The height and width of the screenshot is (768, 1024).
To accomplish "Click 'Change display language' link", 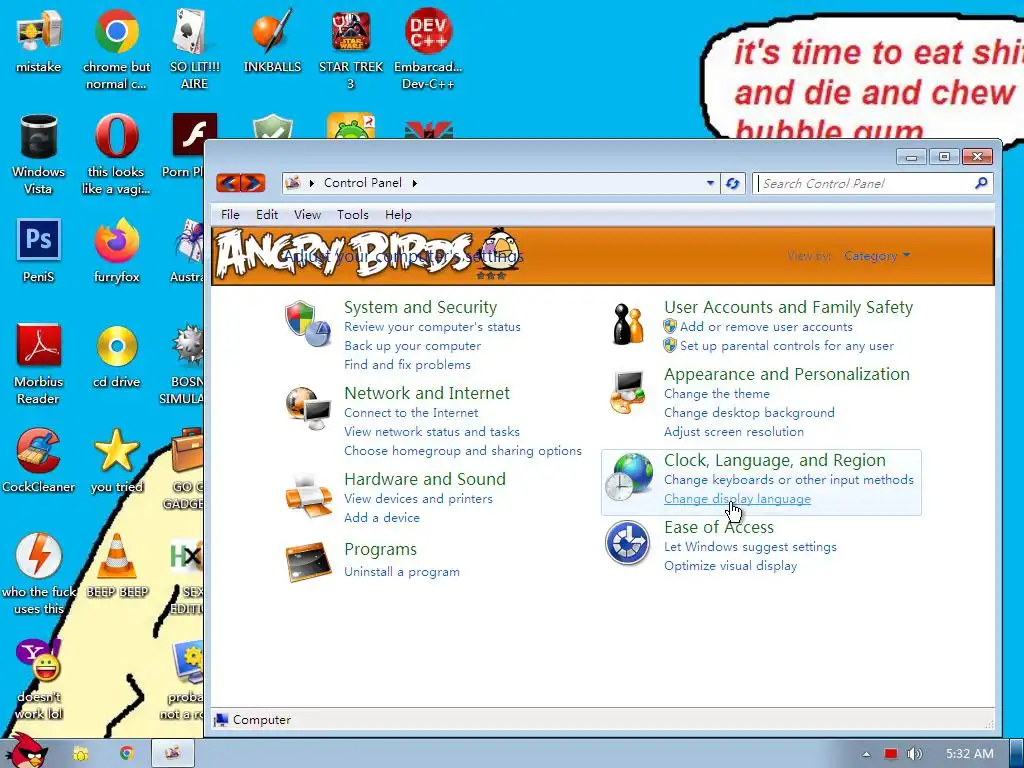I will (737, 499).
